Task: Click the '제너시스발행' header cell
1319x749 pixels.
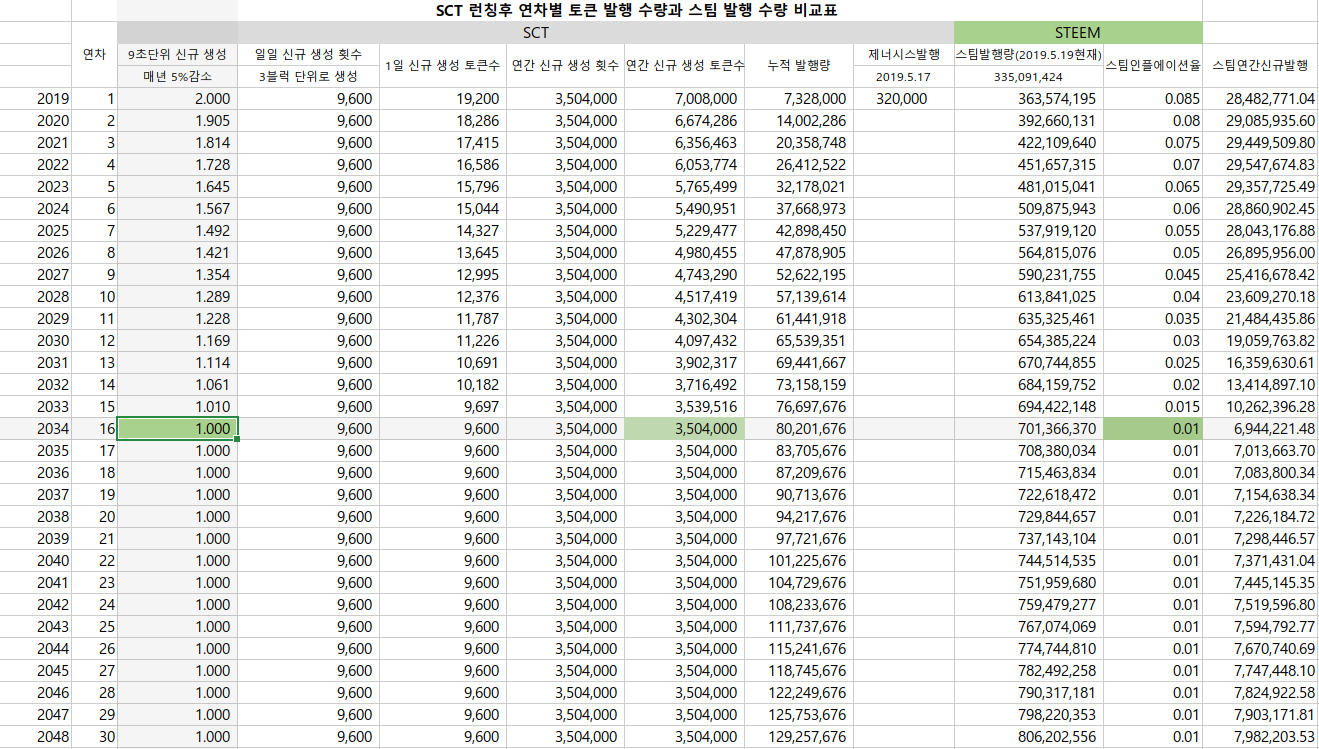Action: click(x=903, y=55)
